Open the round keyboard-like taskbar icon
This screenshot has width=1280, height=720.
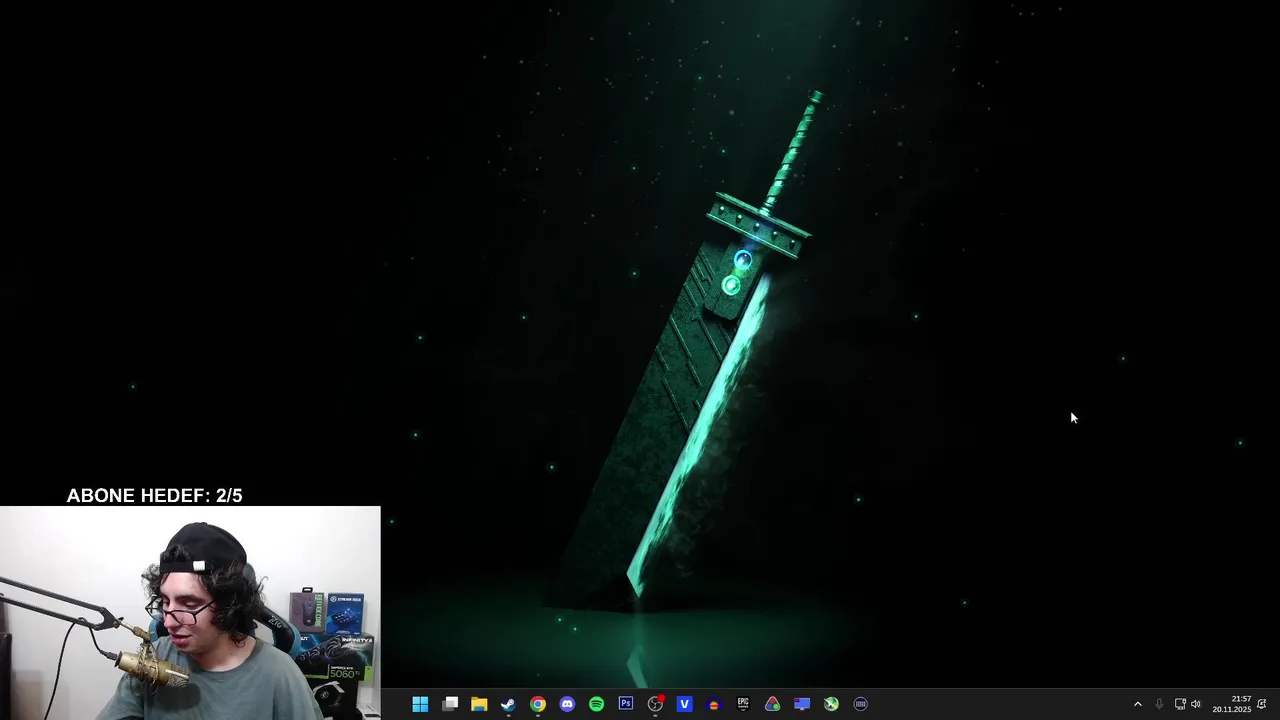click(860, 704)
